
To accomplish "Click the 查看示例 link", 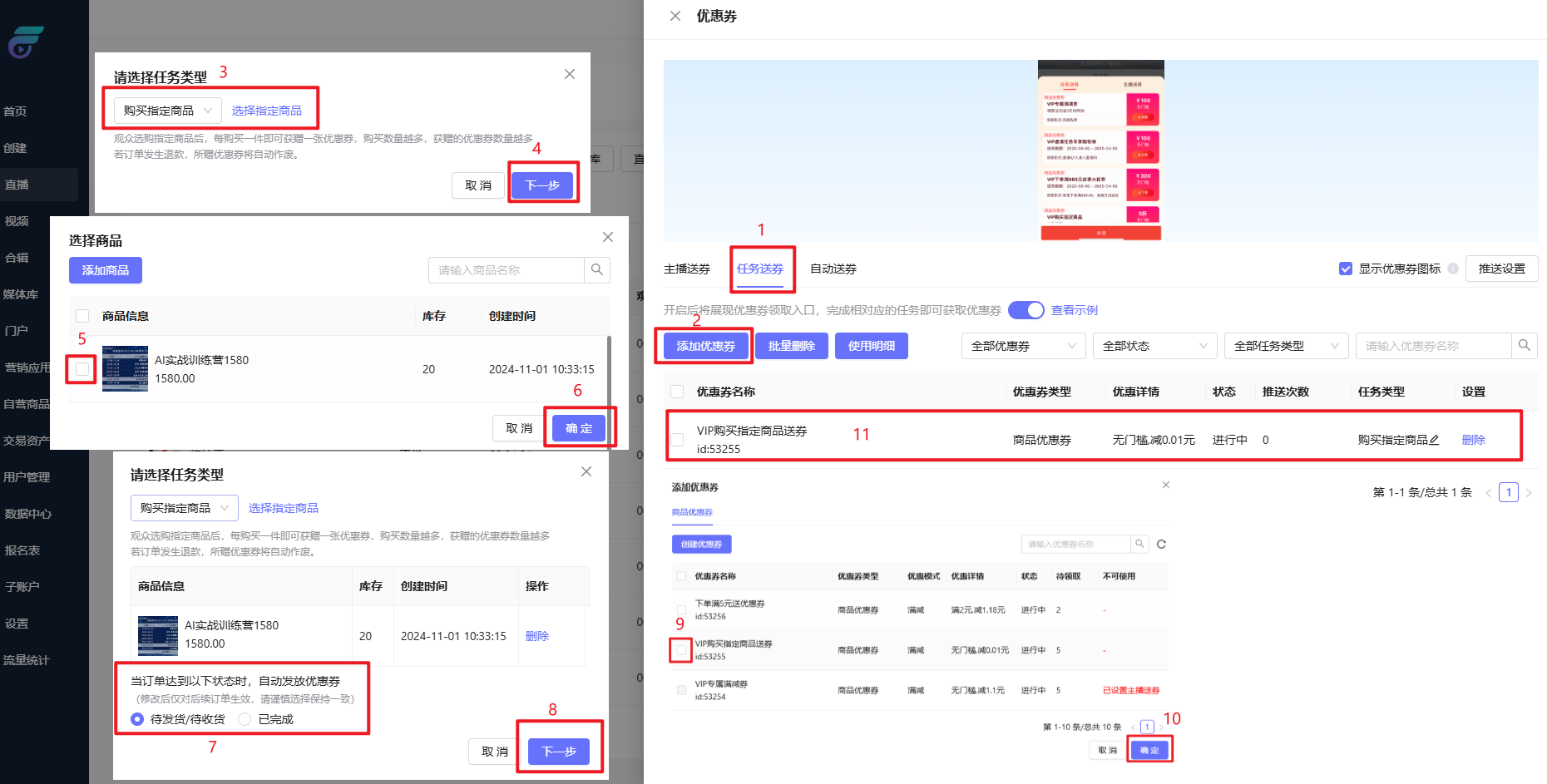I will tap(1074, 310).
